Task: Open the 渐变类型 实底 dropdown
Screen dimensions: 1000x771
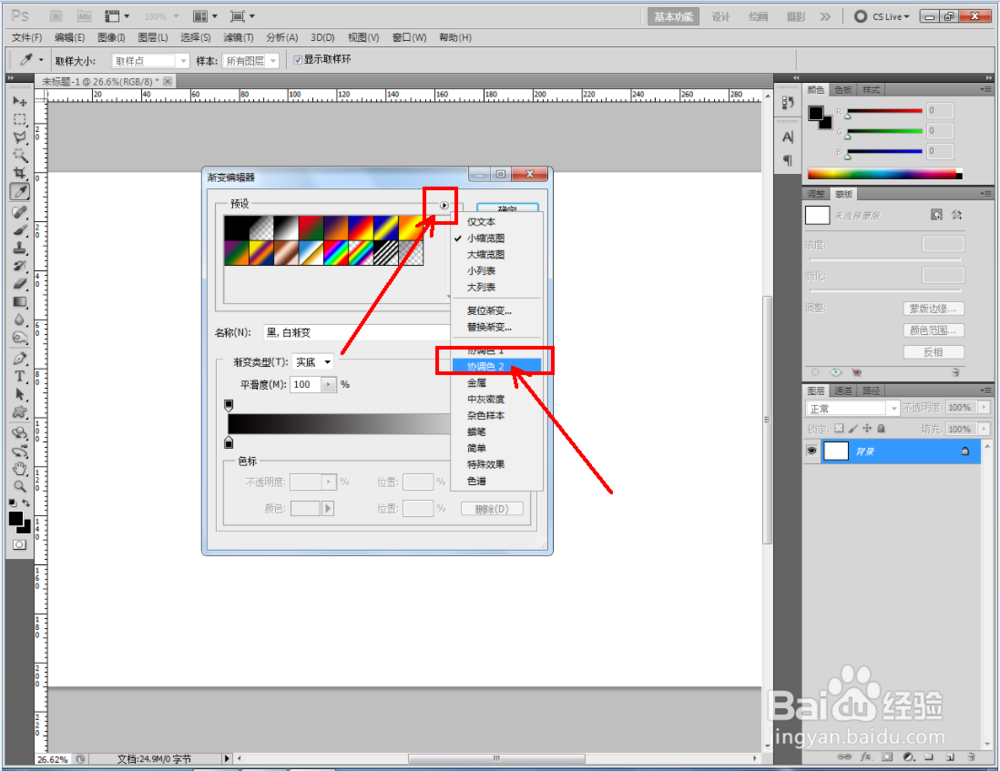Action: click(x=313, y=362)
